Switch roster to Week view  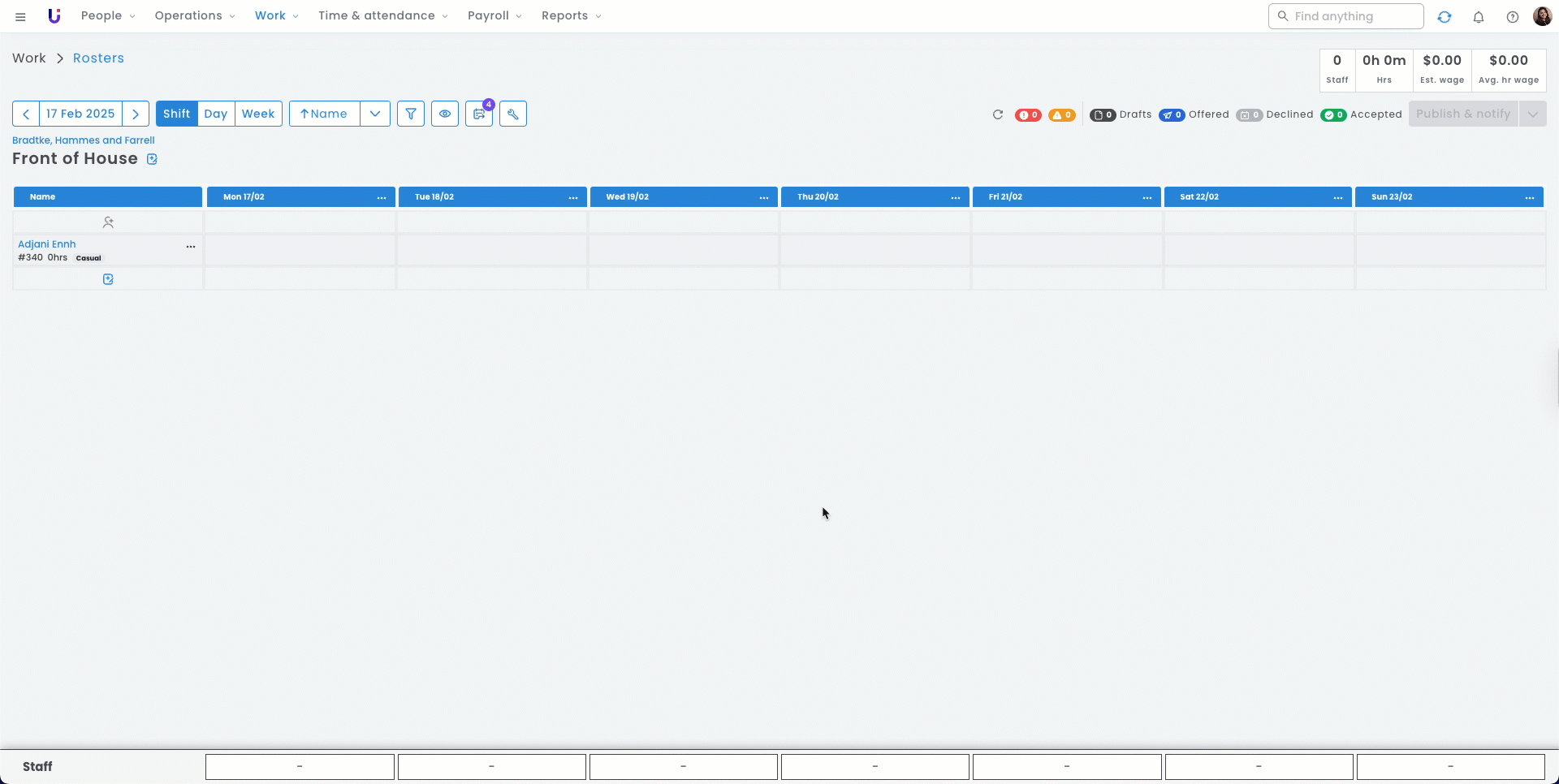(x=258, y=114)
